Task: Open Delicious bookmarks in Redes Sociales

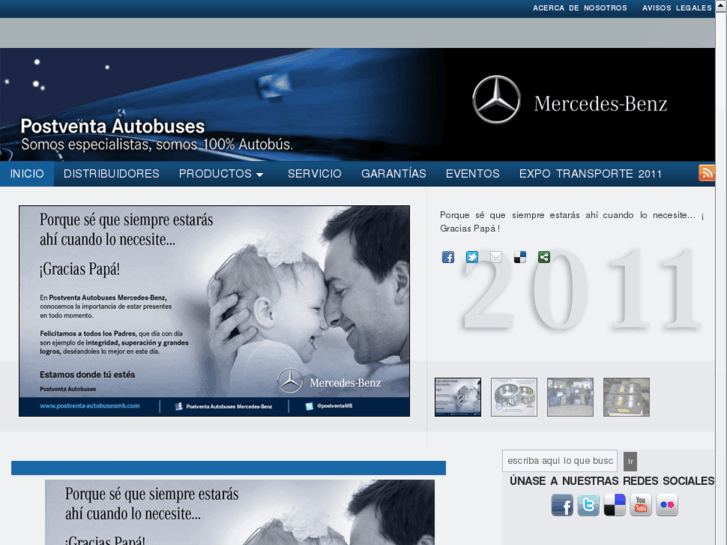Action: coord(614,505)
